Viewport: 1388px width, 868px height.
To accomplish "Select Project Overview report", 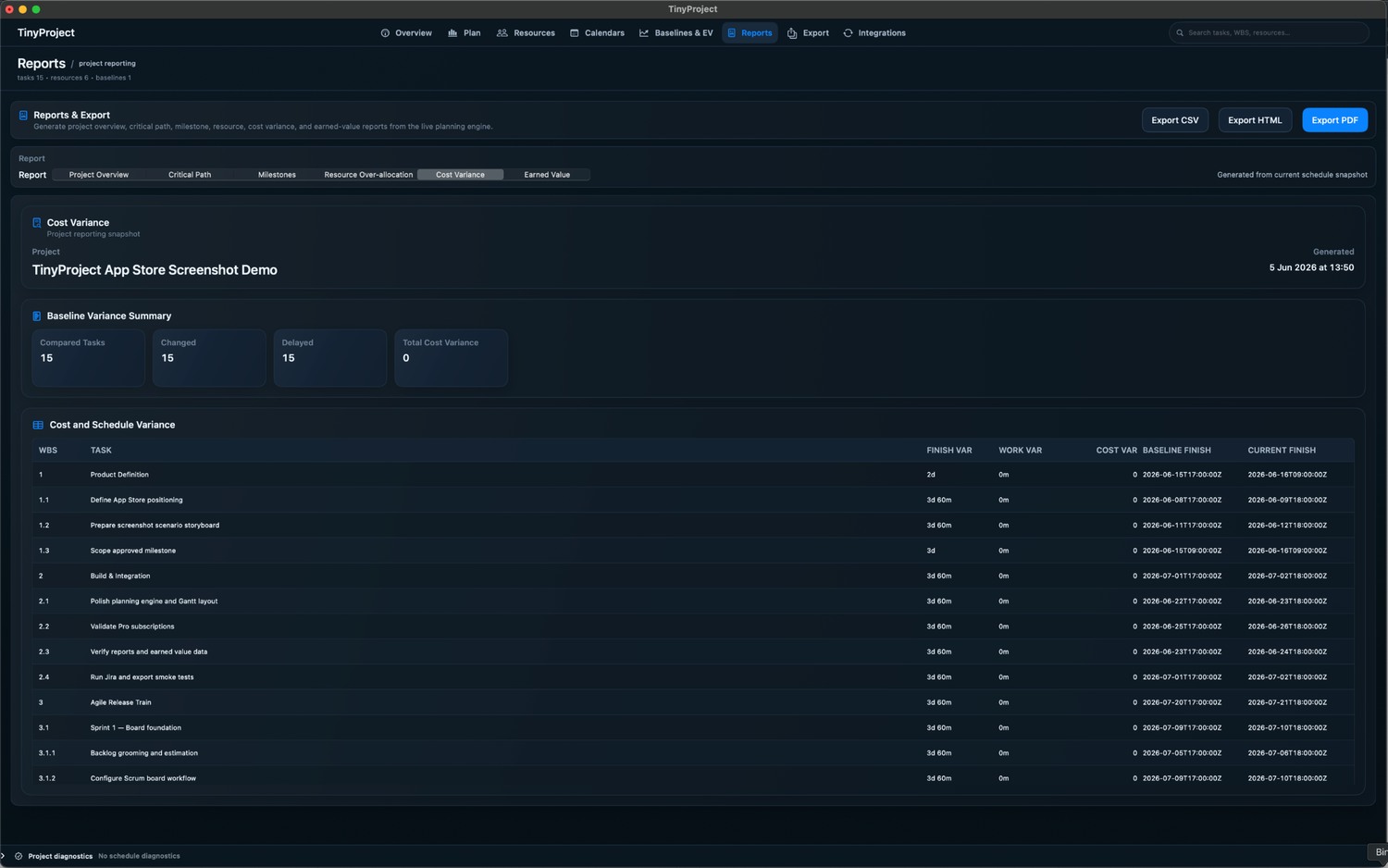I will pyautogui.click(x=99, y=175).
